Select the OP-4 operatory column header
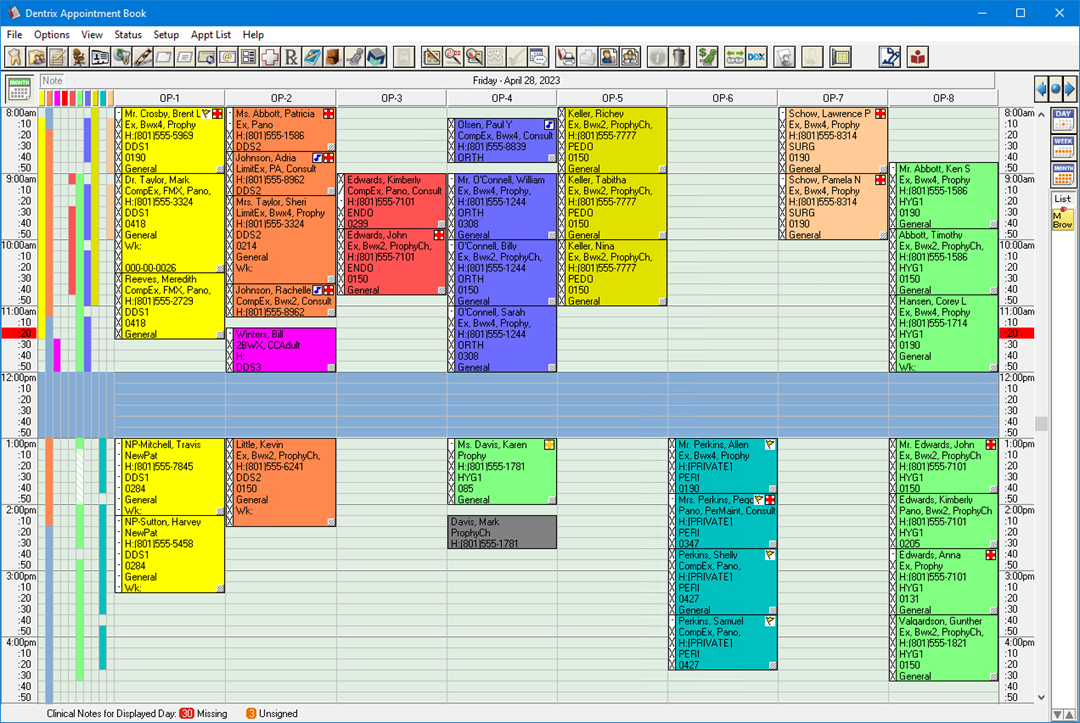The image size is (1080, 723). pyautogui.click(x=501, y=98)
